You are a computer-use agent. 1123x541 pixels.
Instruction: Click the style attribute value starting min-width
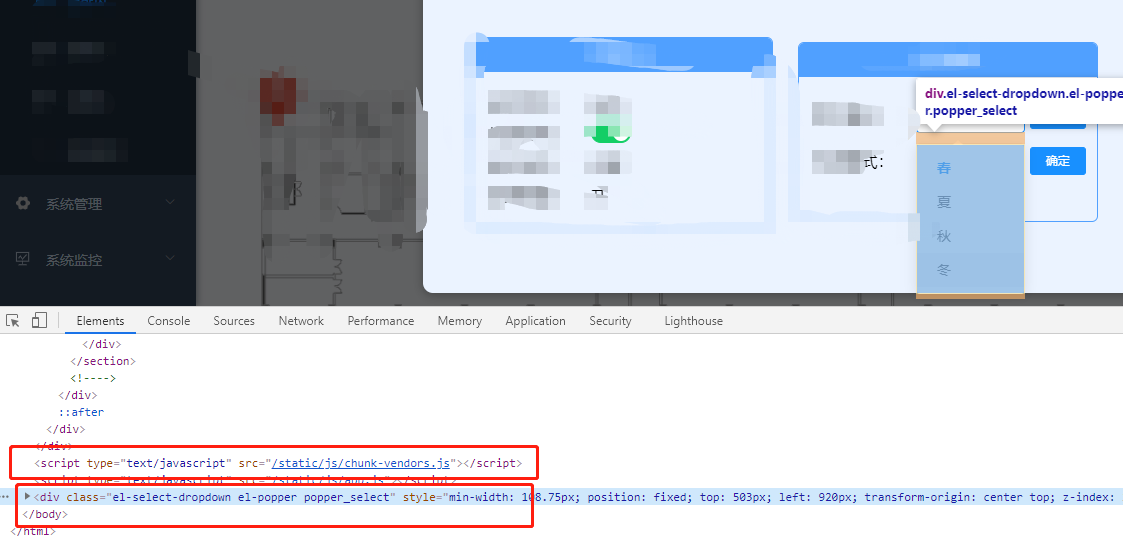(x=786, y=497)
